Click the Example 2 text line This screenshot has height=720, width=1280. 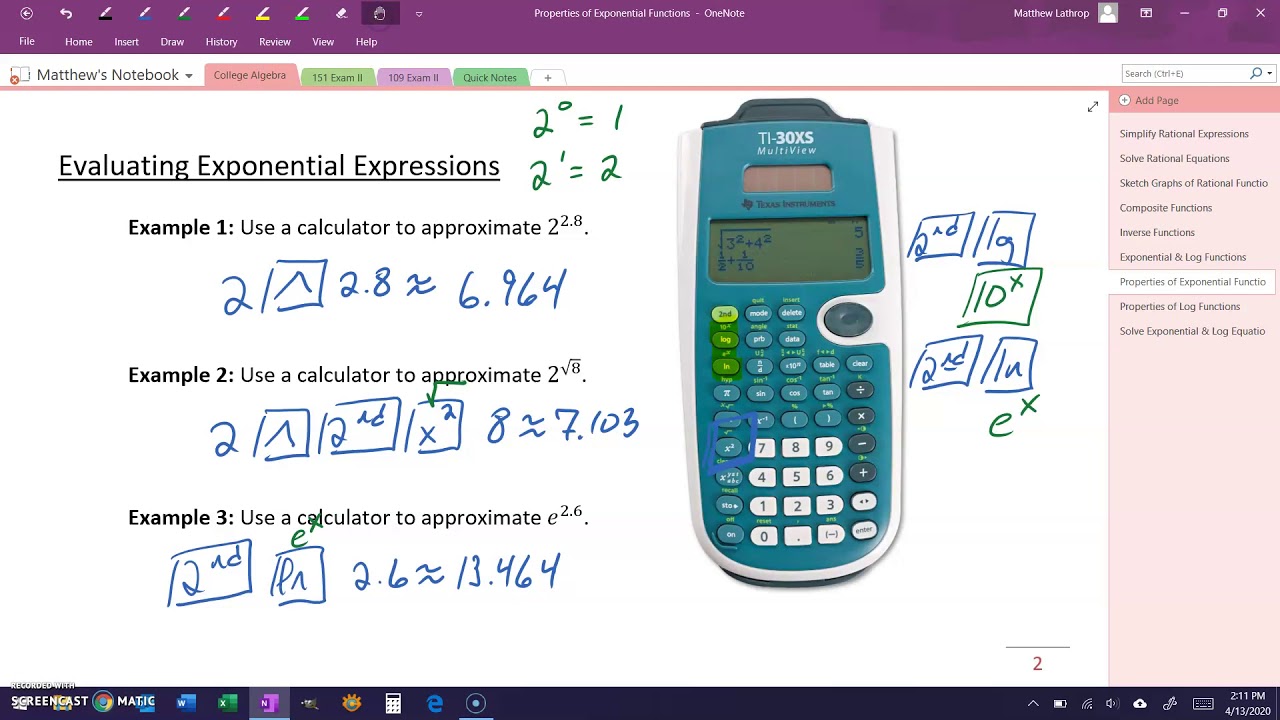[357, 373]
